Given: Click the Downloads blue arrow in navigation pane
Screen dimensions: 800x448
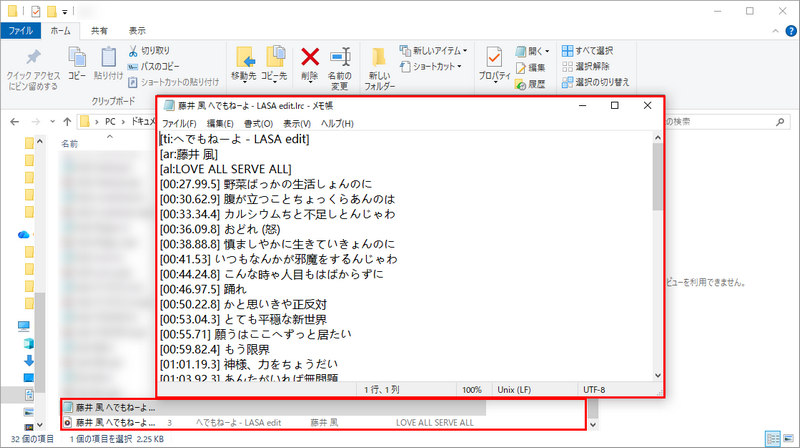Looking at the screenshot, I should click(x=29, y=360).
